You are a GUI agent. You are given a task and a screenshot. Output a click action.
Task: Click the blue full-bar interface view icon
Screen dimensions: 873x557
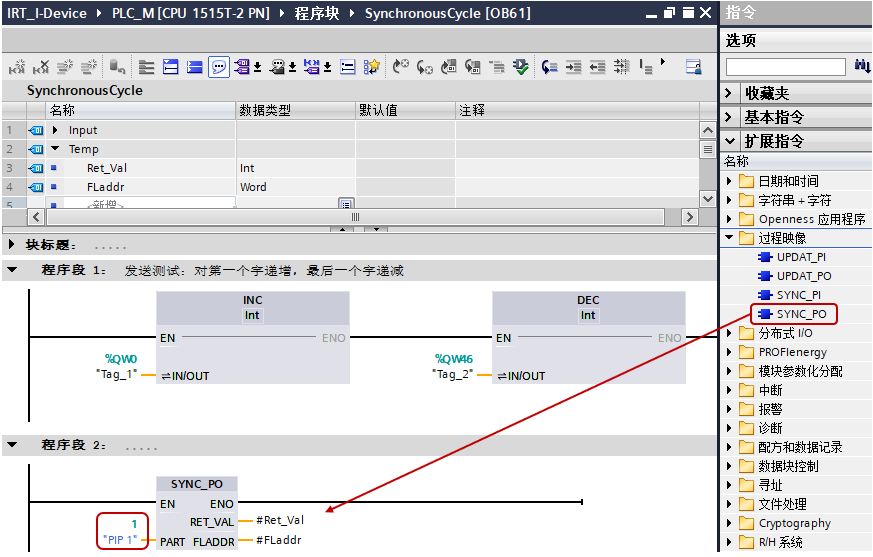click(194, 67)
